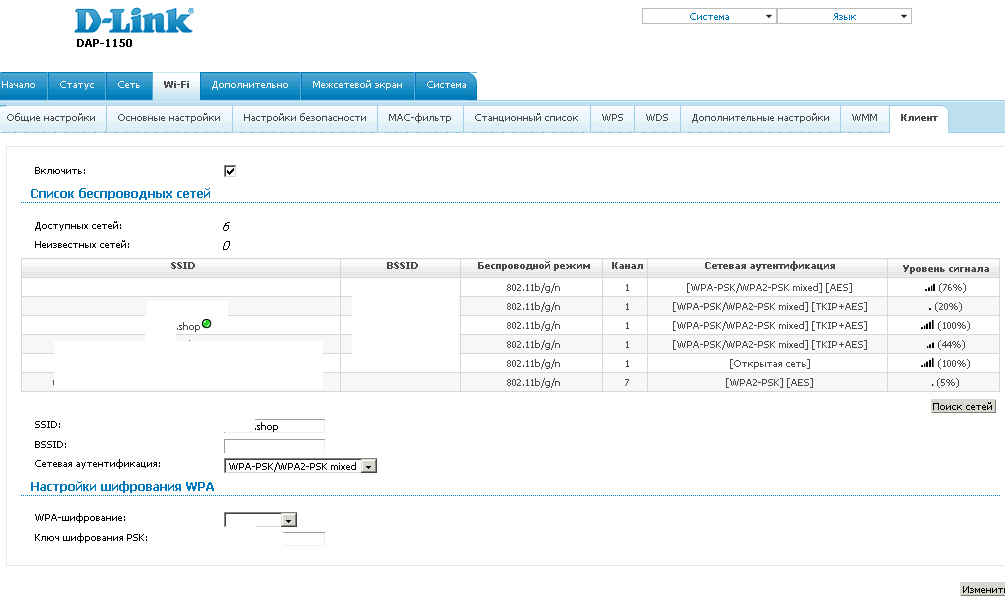Click the green connected status indicator
This screenshot has width=1005, height=599.
click(x=206, y=324)
